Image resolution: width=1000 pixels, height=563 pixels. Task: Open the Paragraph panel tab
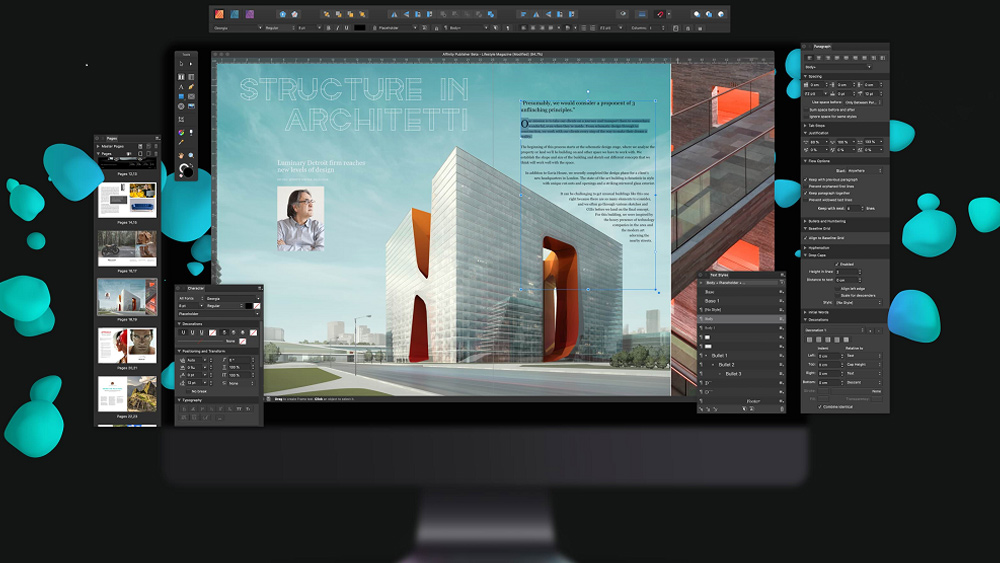pos(822,47)
